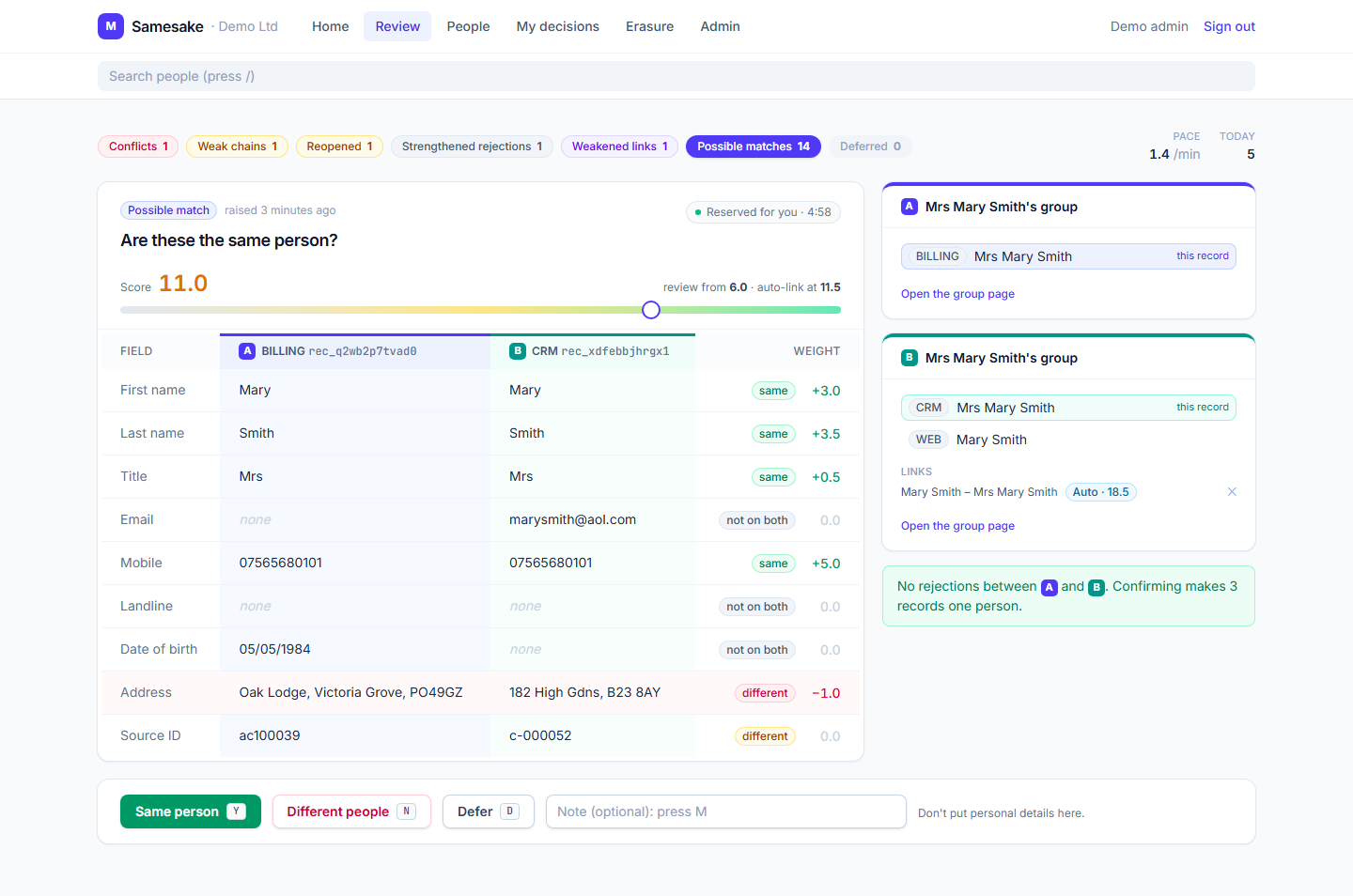Click source ID c-000052
Viewport: 1353px width, 896px height.
tap(540, 735)
